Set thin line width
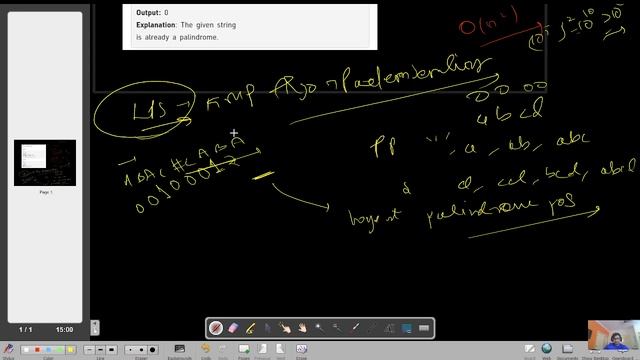This screenshot has width=640, height=360. click(89, 350)
